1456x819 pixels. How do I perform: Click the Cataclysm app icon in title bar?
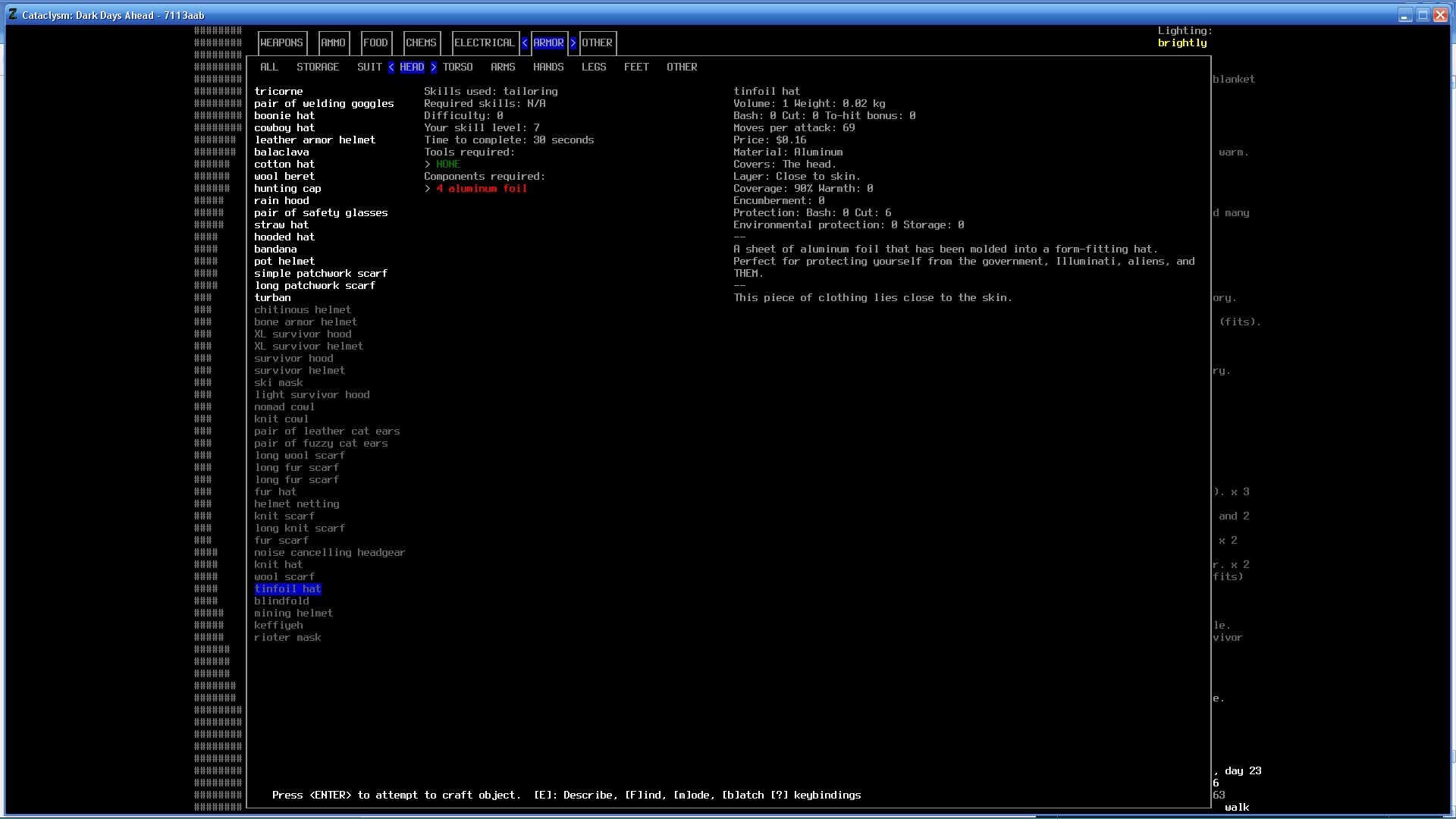pos(12,14)
